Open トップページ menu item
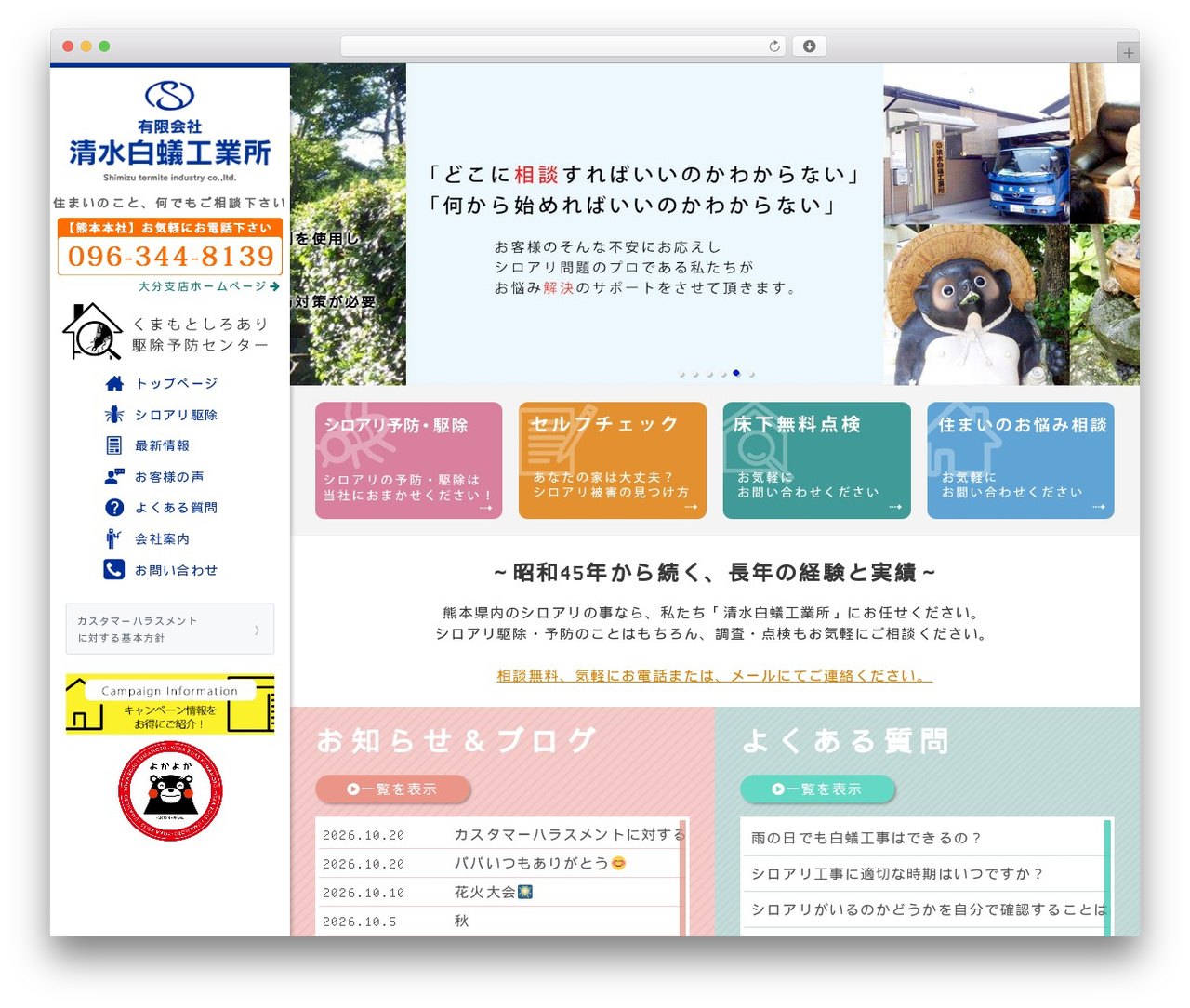Image resolution: width=1190 pixels, height=1008 pixels. 177,383
